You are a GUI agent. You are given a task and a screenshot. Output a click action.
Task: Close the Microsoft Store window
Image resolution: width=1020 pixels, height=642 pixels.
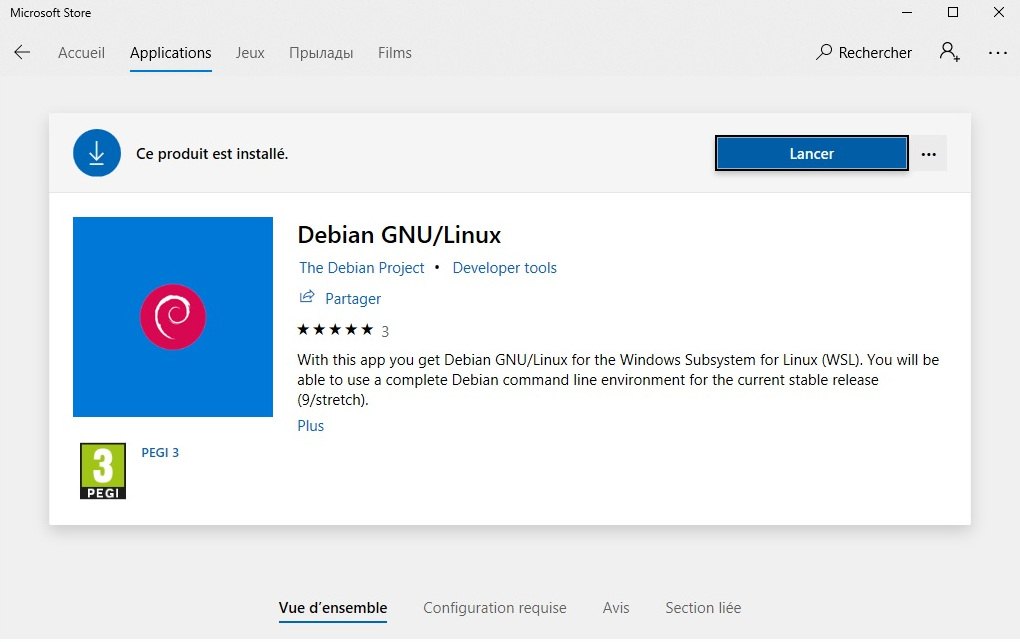pos(999,12)
